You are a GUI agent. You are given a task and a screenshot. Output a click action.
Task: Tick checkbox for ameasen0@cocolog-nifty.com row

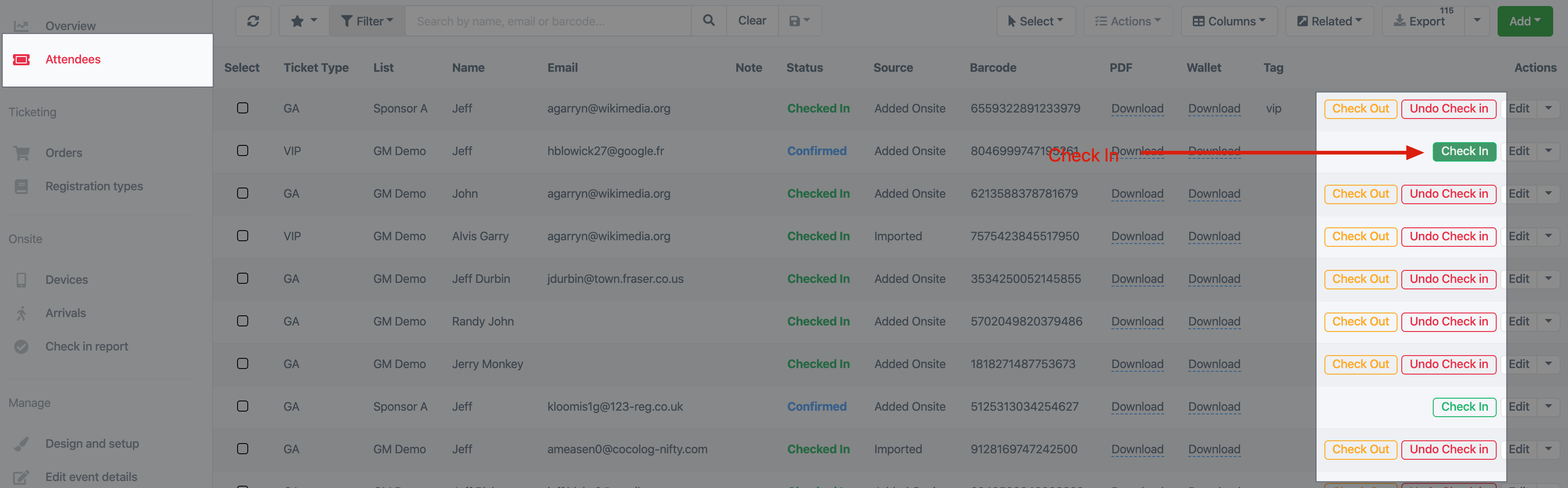[x=242, y=449]
